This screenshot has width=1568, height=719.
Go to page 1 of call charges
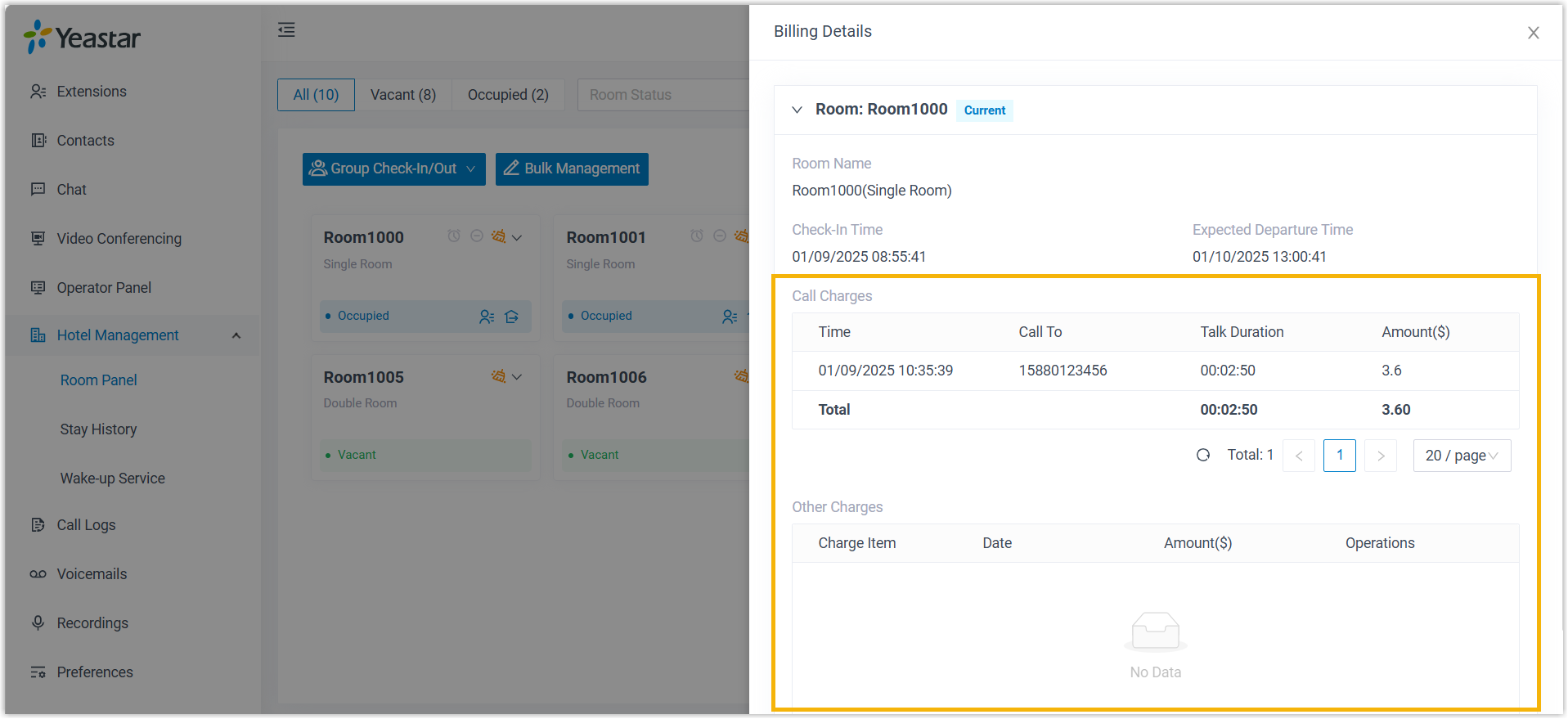pos(1339,456)
